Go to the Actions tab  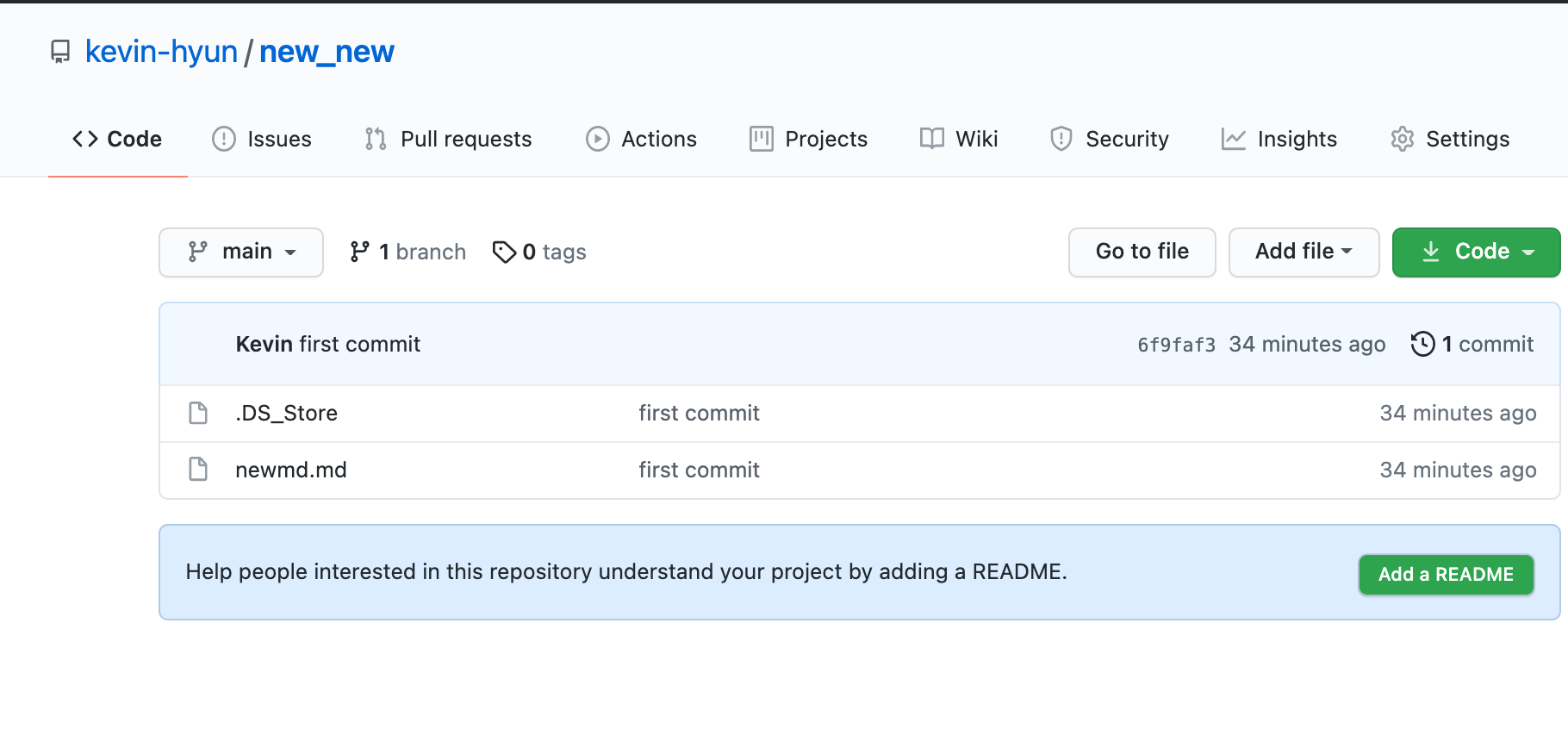tap(641, 139)
